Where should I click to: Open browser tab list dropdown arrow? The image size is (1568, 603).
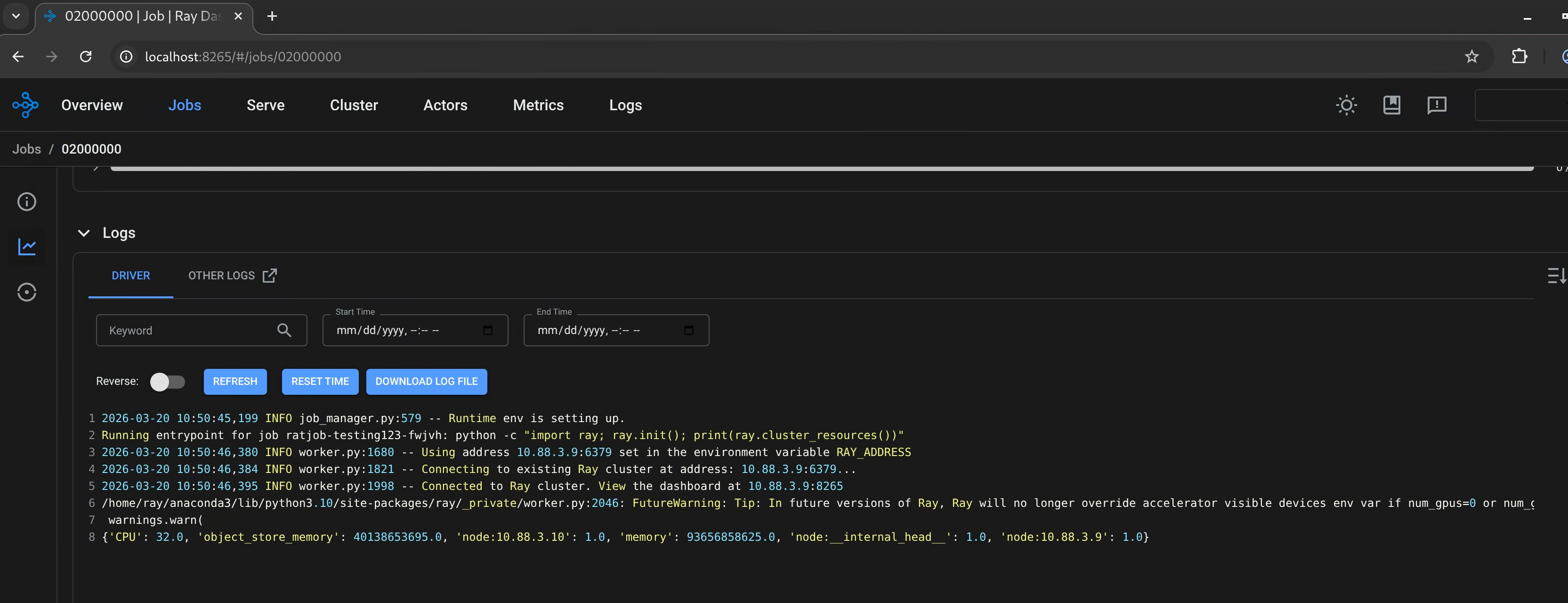(x=16, y=16)
